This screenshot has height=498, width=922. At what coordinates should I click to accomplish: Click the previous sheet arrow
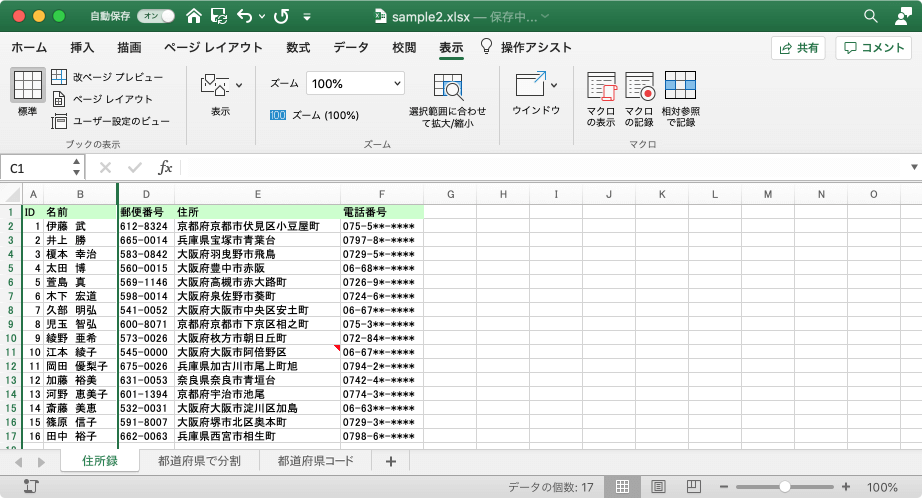pyautogui.click(x=18, y=462)
